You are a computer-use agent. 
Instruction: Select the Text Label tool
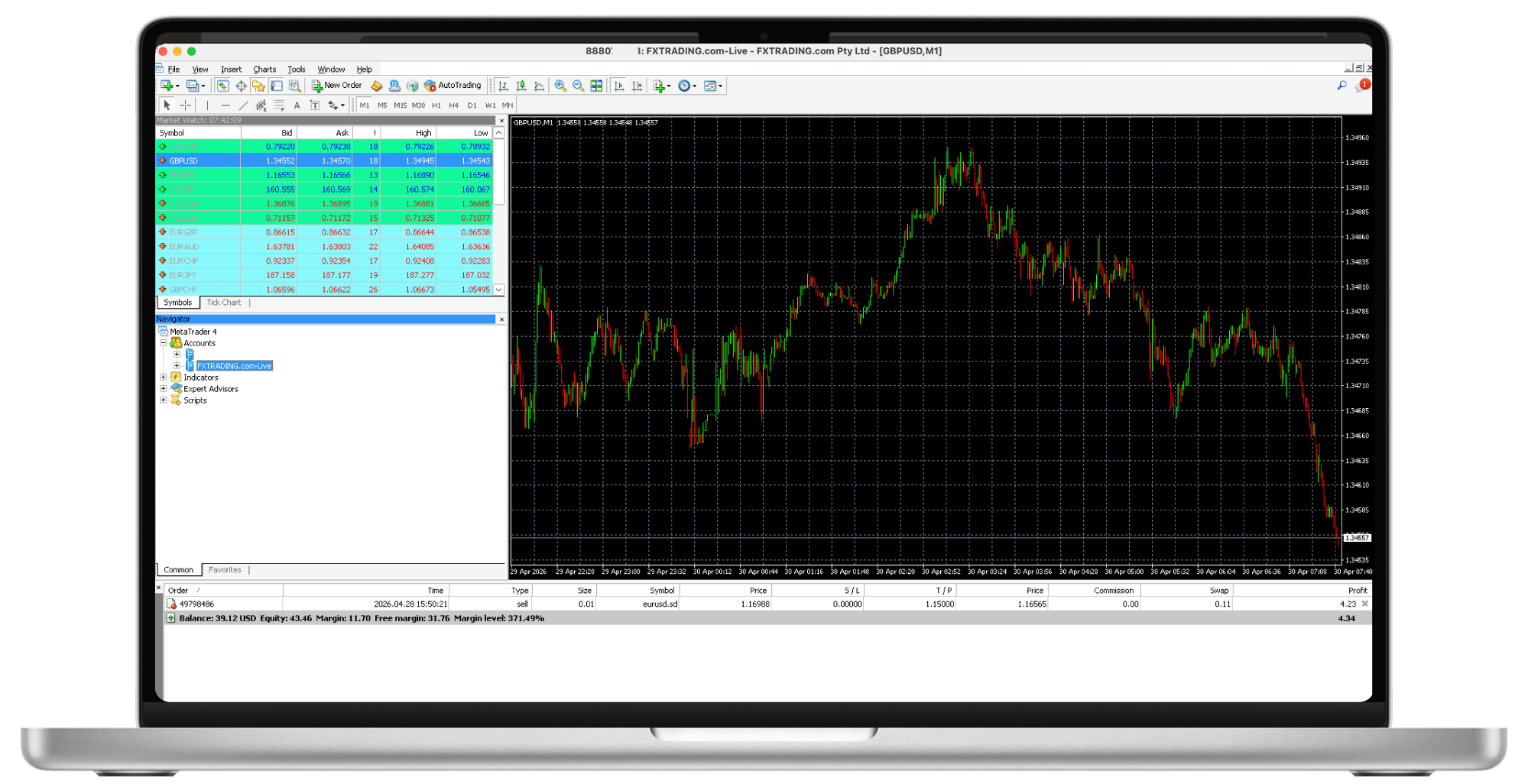315,105
